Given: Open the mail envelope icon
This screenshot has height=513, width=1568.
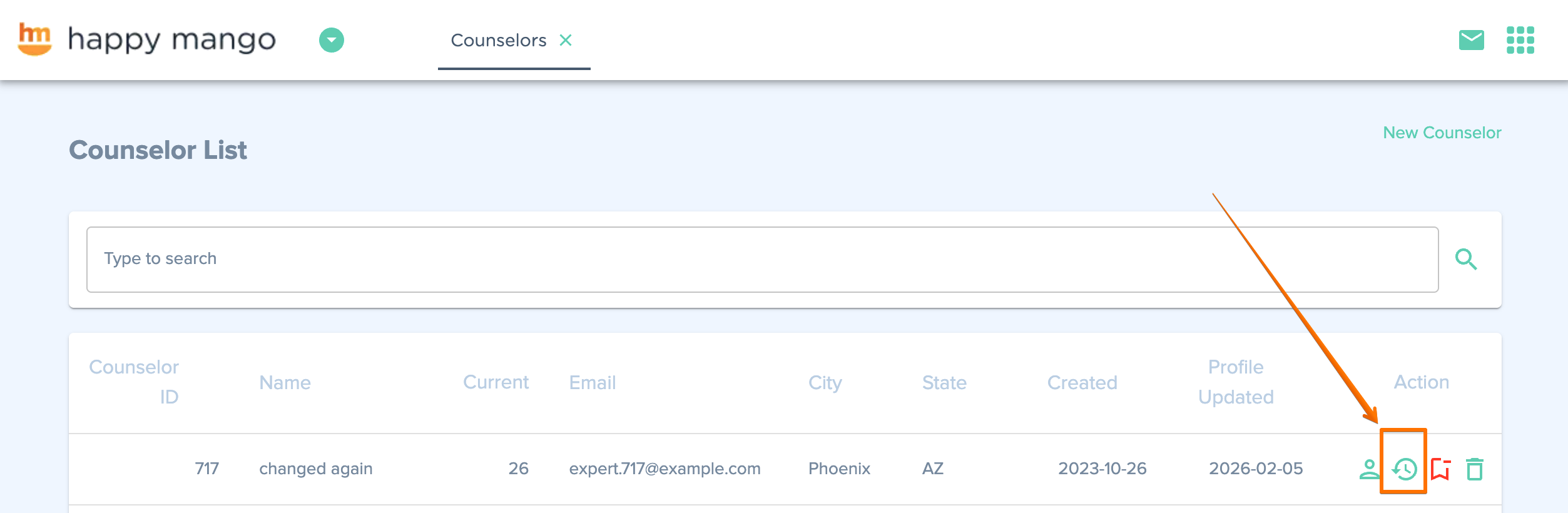Looking at the screenshot, I should 1471,40.
